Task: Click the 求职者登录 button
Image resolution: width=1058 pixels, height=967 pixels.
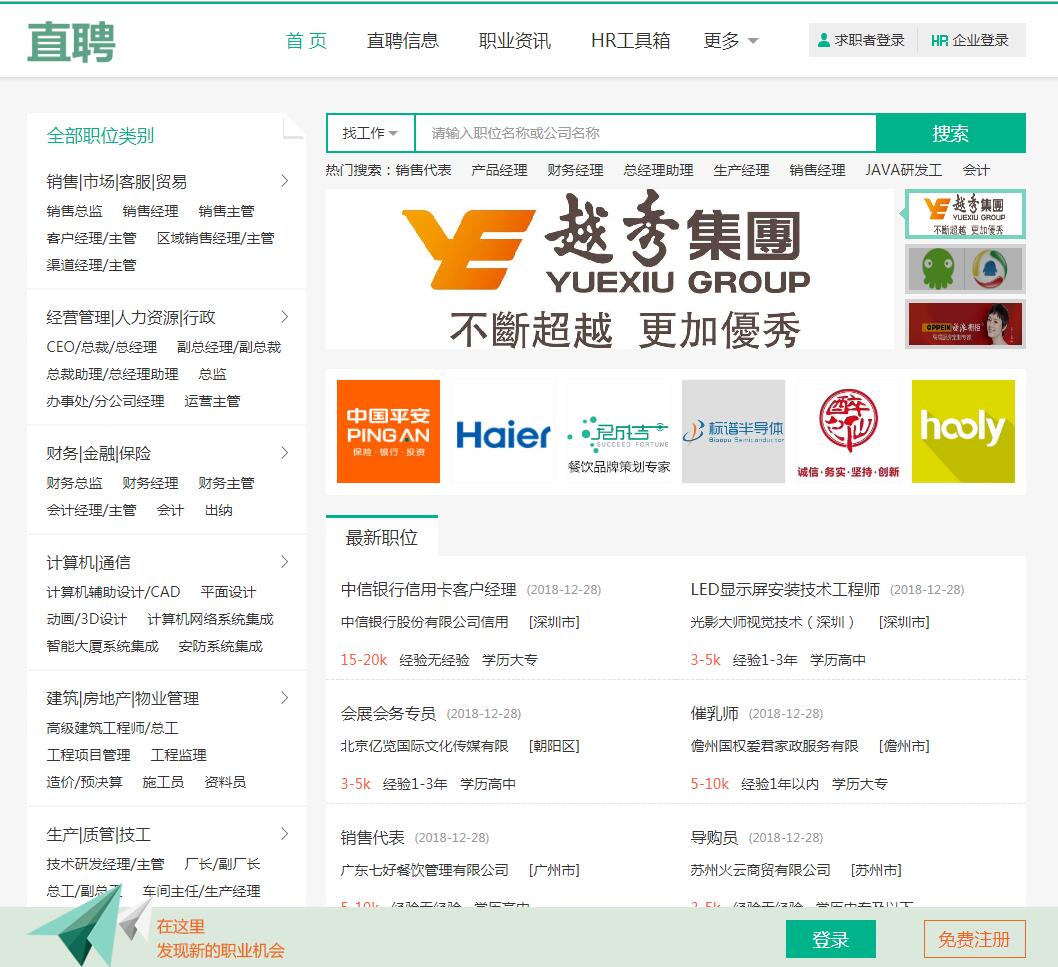Action: [862, 40]
